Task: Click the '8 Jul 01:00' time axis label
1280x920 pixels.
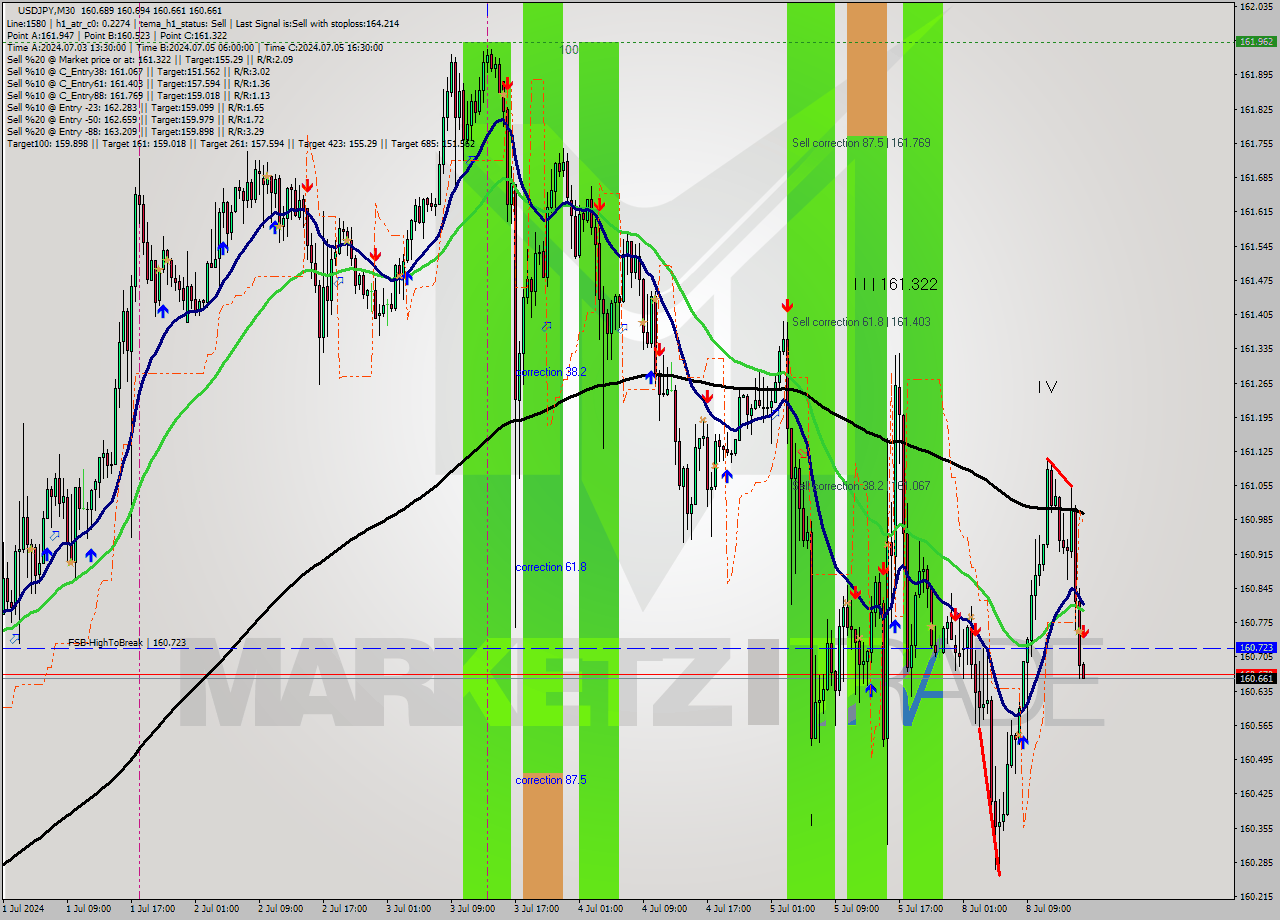Action: pyautogui.click(x=984, y=909)
